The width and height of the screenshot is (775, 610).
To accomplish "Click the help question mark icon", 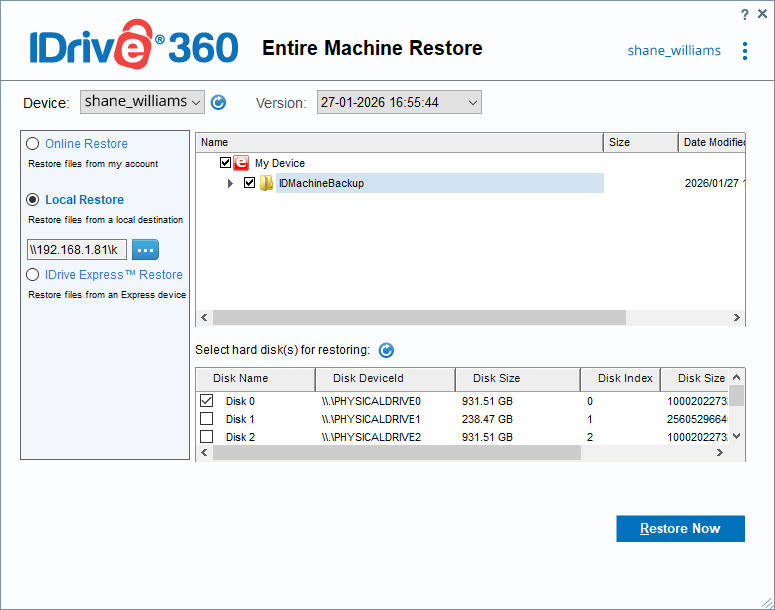I will pyautogui.click(x=744, y=14).
